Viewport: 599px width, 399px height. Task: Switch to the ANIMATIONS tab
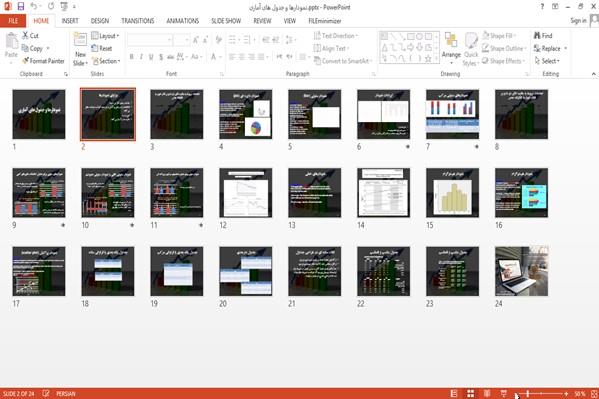[183, 21]
